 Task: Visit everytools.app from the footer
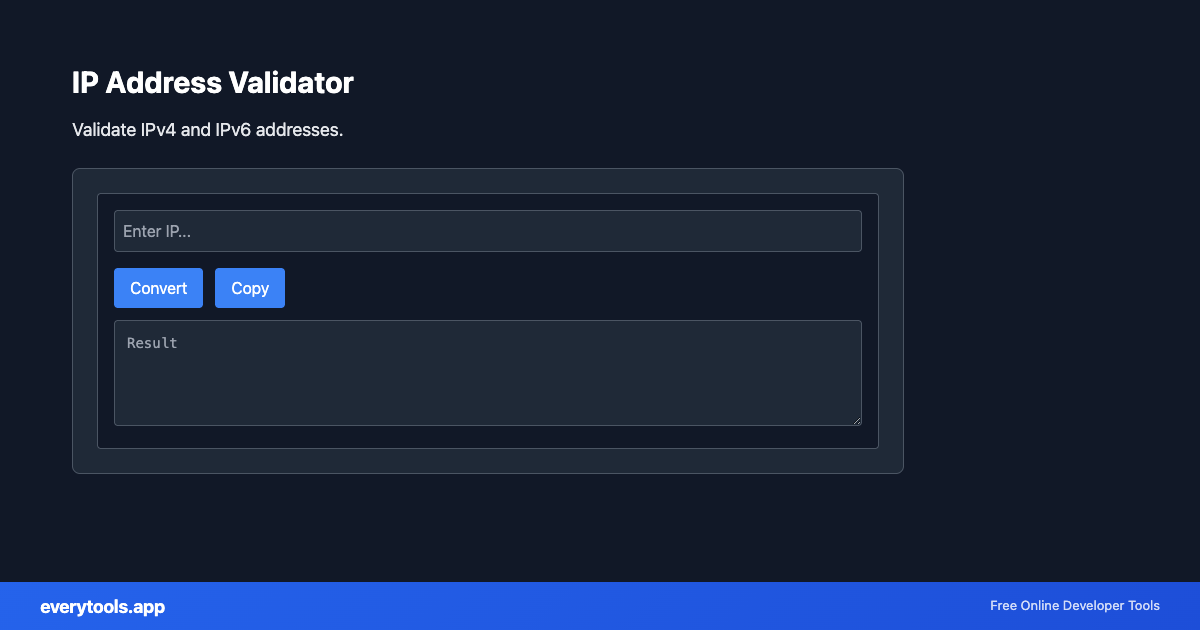coord(102,606)
